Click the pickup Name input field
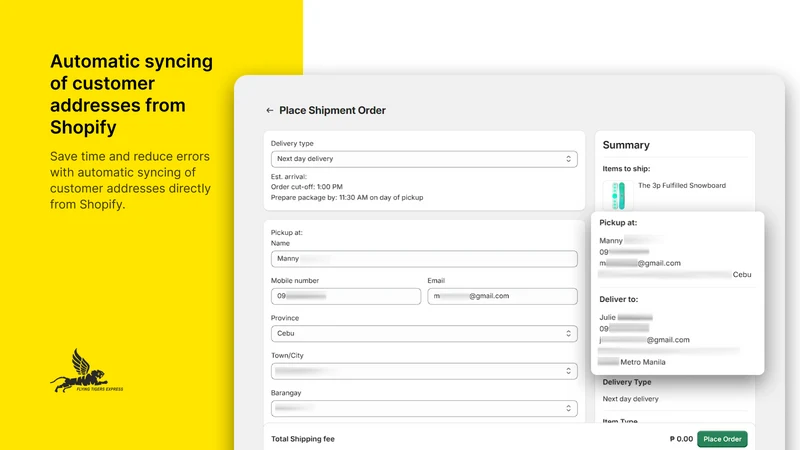Image resolution: width=800 pixels, height=450 pixels. point(424,259)
